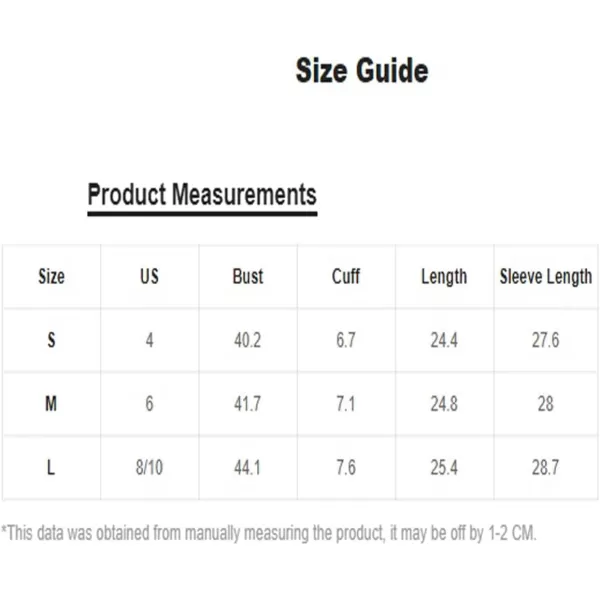
Task: Click the Cuff column header
Action: click(346, 277)
